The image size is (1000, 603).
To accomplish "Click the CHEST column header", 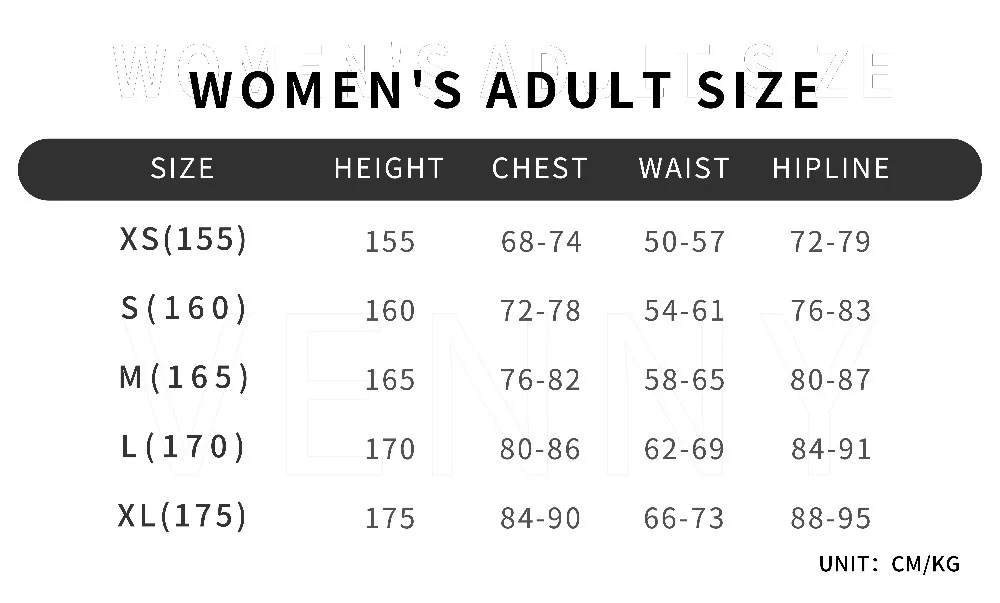I will (x=540, y=169).
